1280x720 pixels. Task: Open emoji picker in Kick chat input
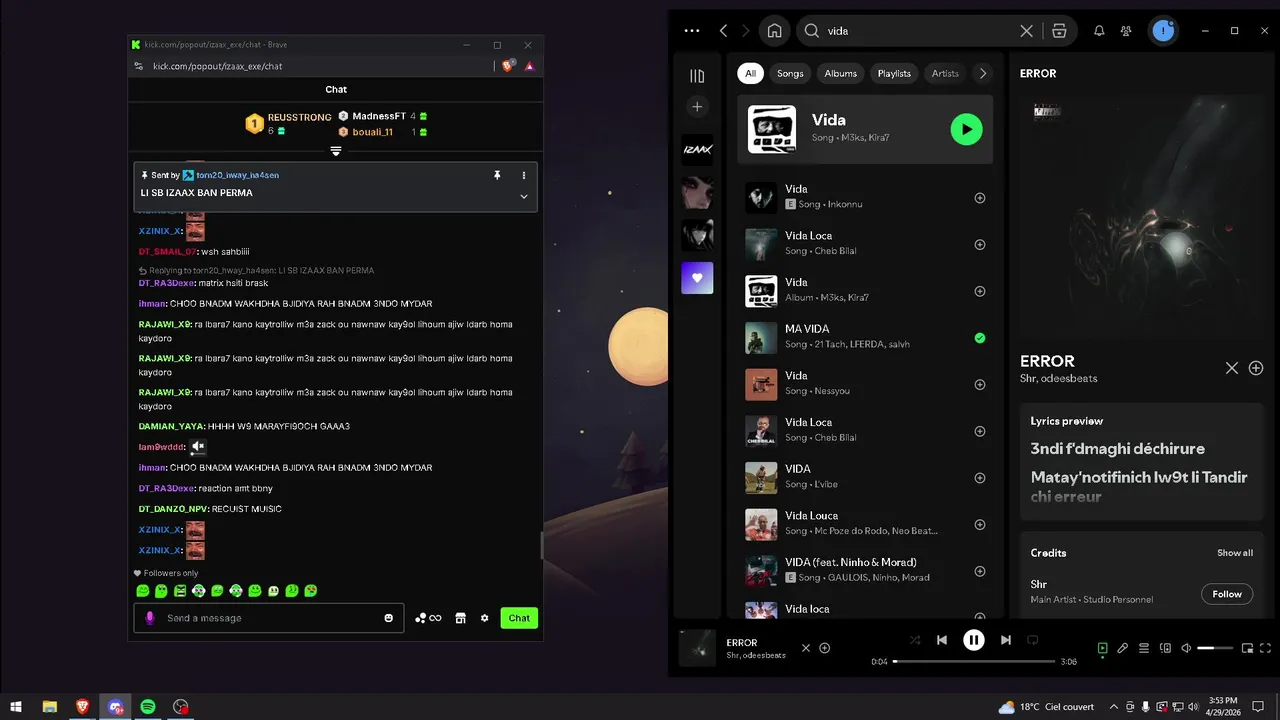point(389,618)
